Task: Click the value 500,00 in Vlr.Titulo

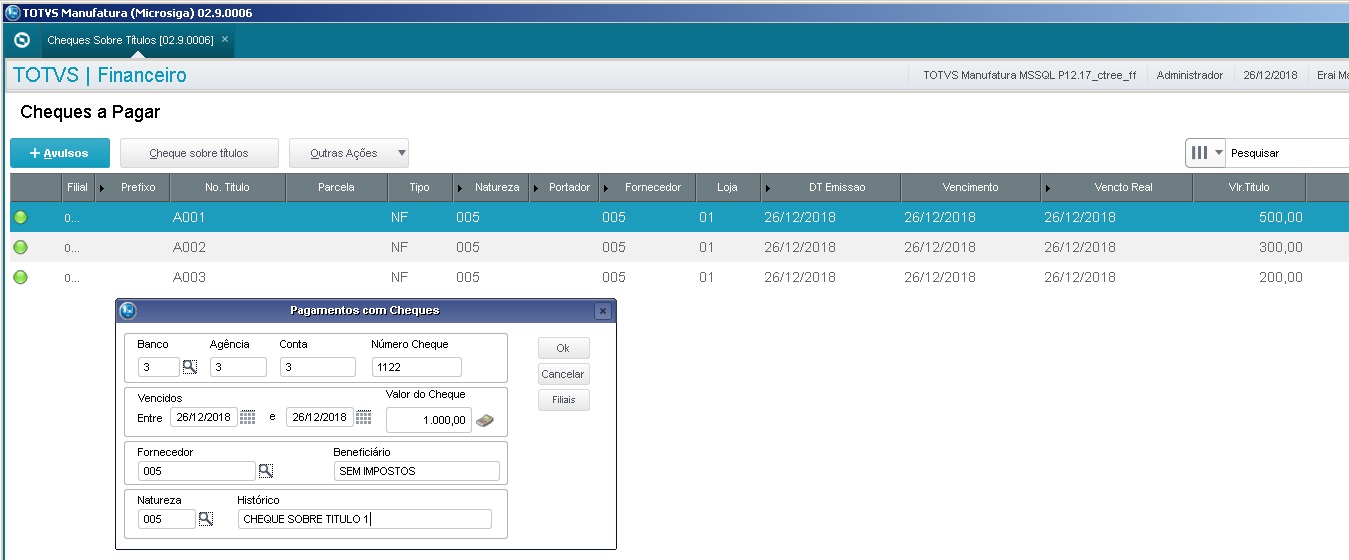Action: click(x=1280, y=217)
